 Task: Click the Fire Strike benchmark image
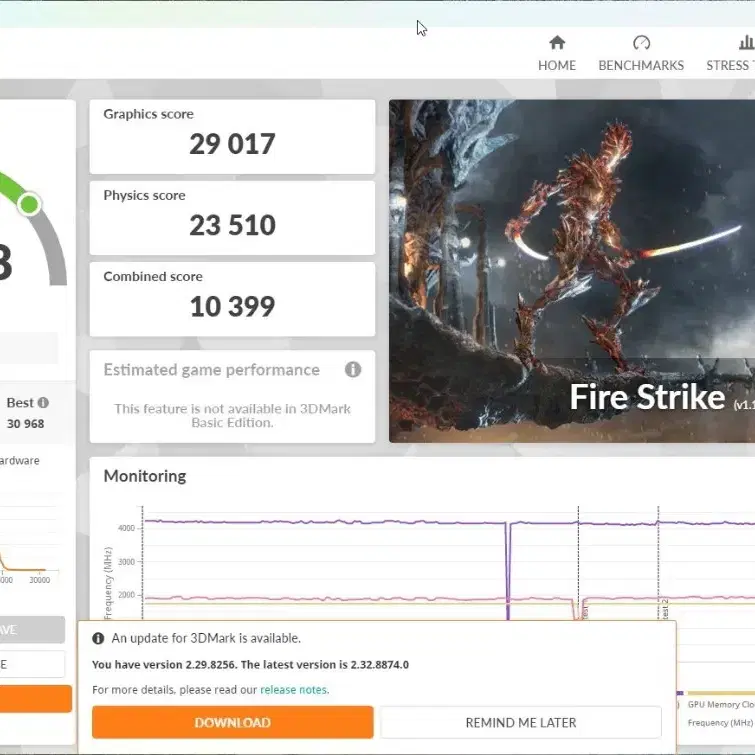[x=572, y=271]
